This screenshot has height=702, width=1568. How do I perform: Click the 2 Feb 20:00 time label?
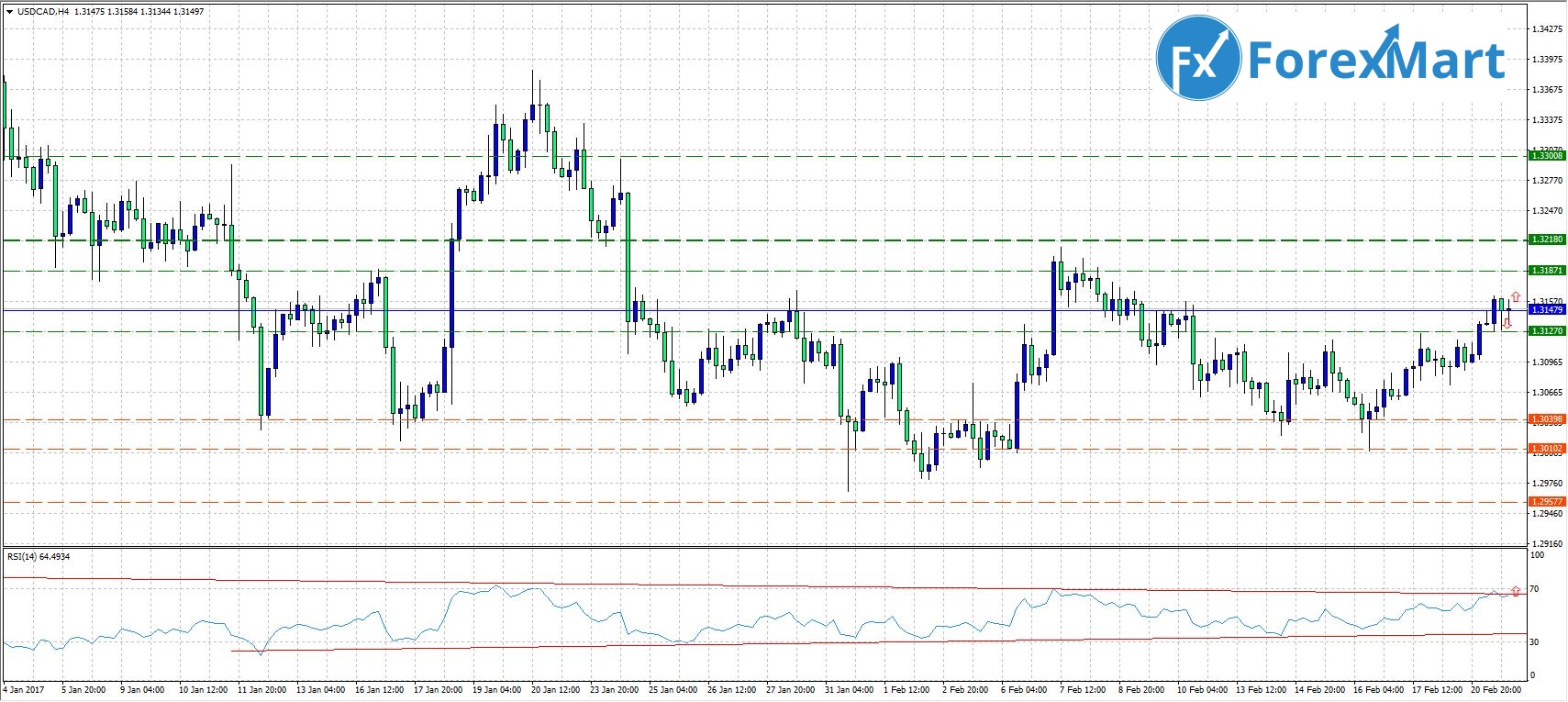[965, 690]
